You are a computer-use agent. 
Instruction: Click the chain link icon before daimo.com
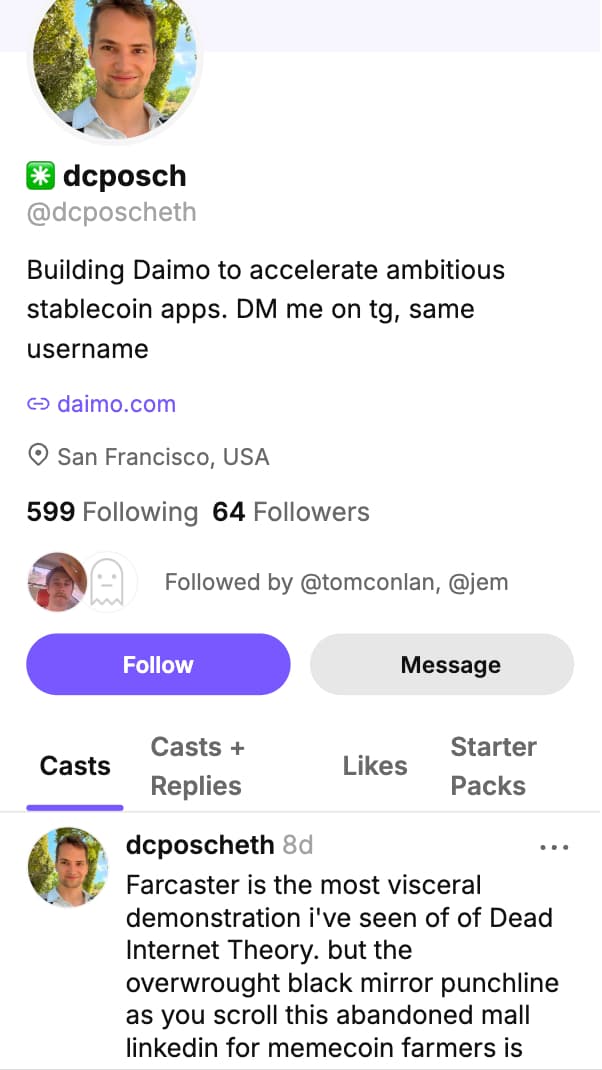(x=38, y=405)
